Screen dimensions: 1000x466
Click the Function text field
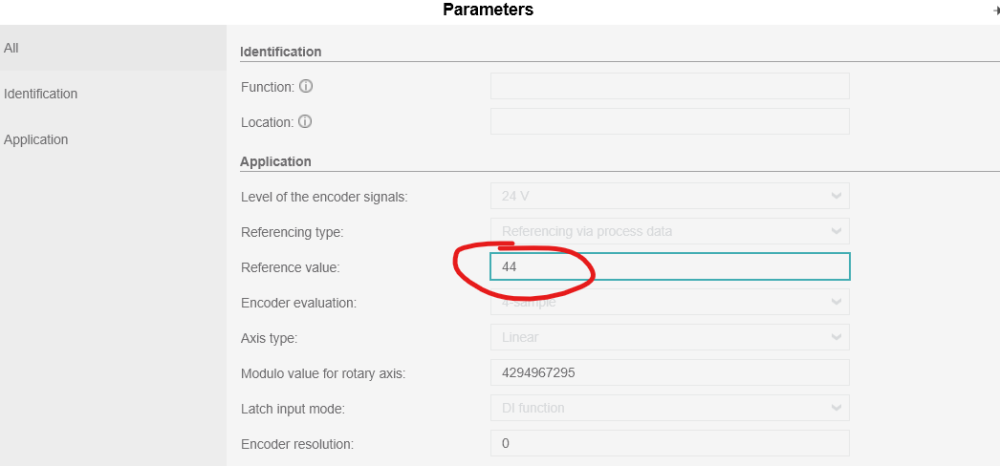point(669,87)
